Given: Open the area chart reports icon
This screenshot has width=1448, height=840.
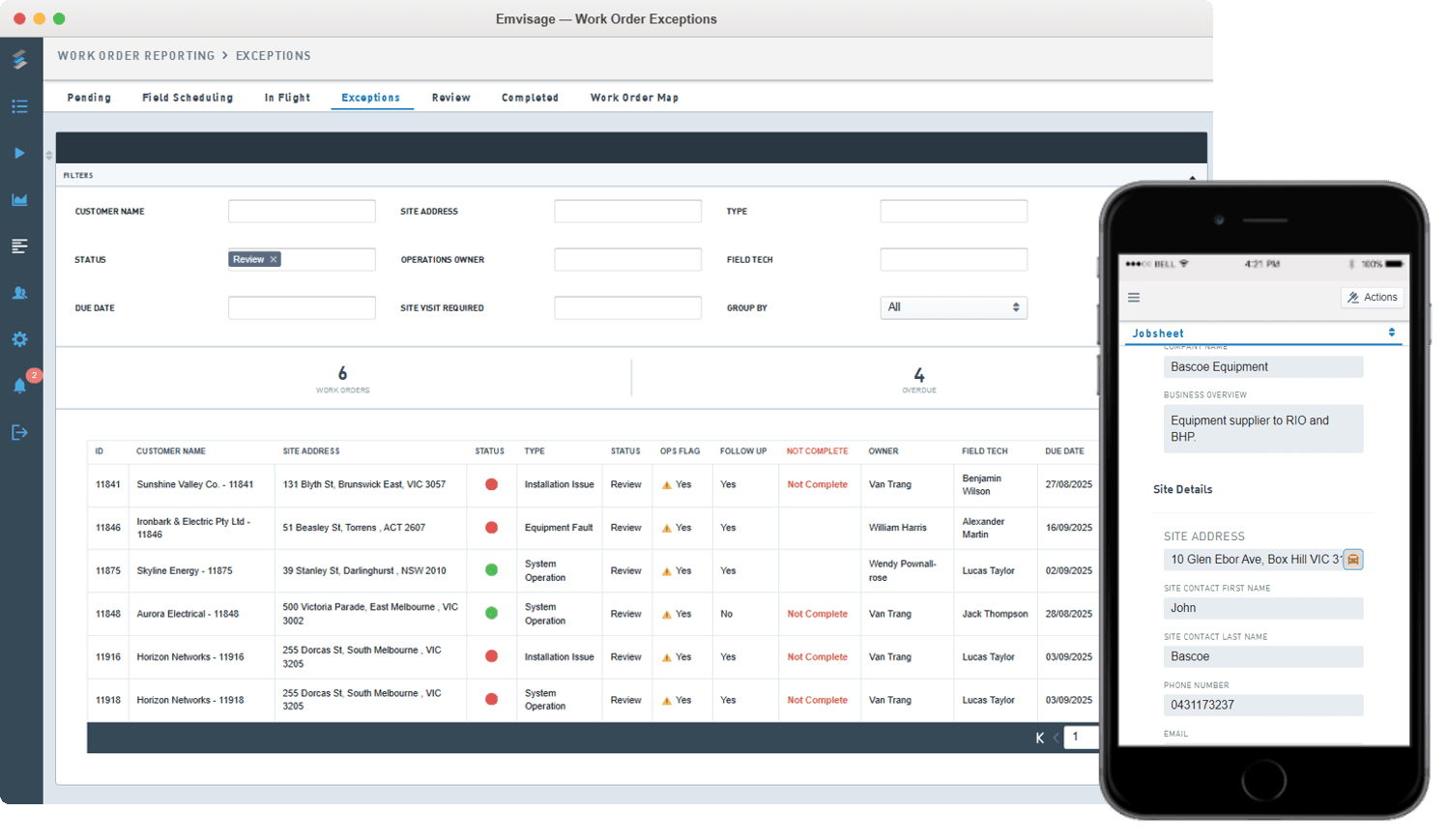Looking at the screenshot, I should (x=19, y=199).
